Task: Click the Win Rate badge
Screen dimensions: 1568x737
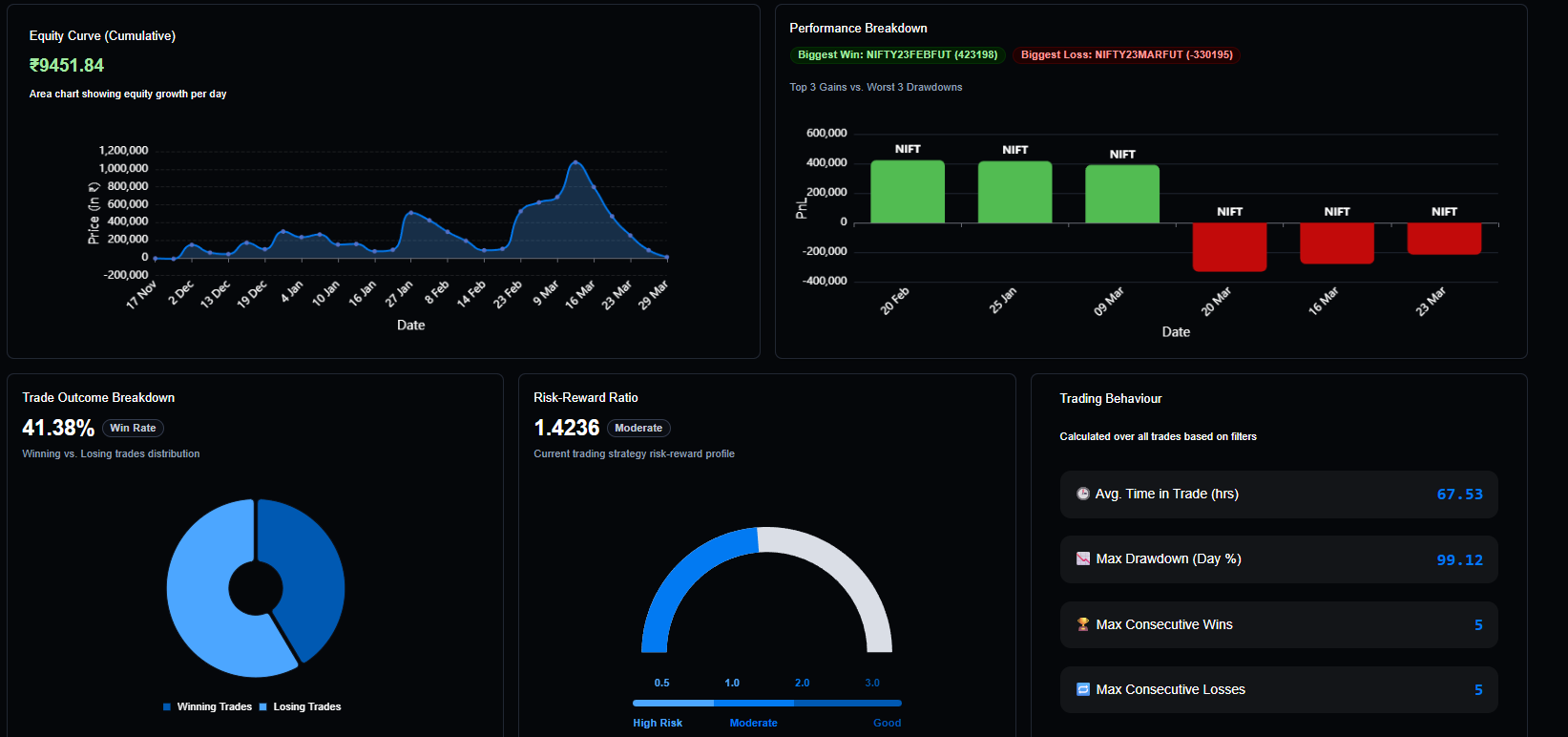Action: tap(133, 428)
